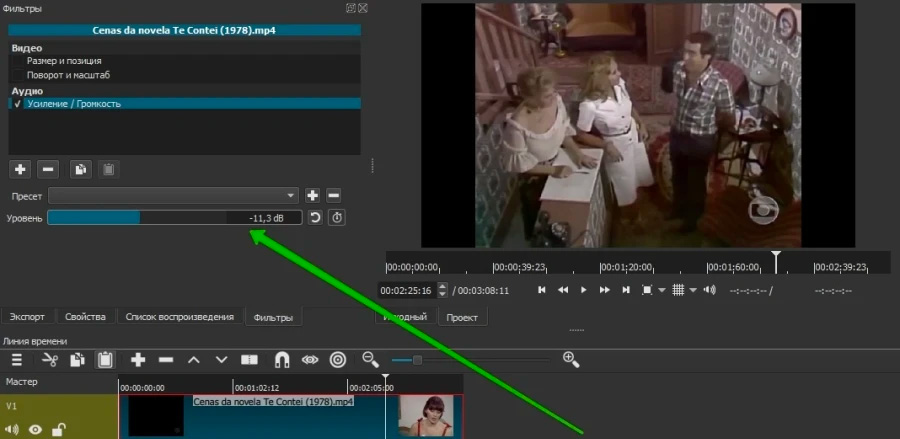
Task: Zoom out the timeline magnifier
Action: pyautogui.click(x=371, y=360)
